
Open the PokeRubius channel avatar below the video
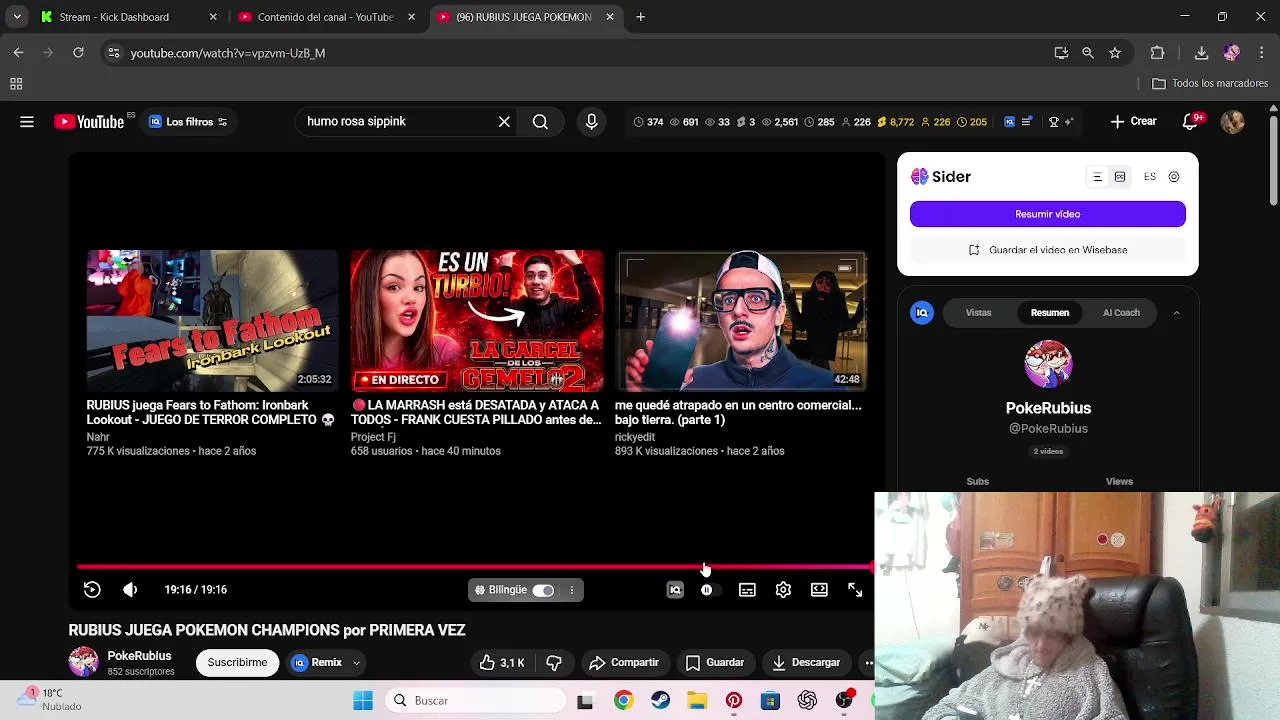(x=84, y=662)
